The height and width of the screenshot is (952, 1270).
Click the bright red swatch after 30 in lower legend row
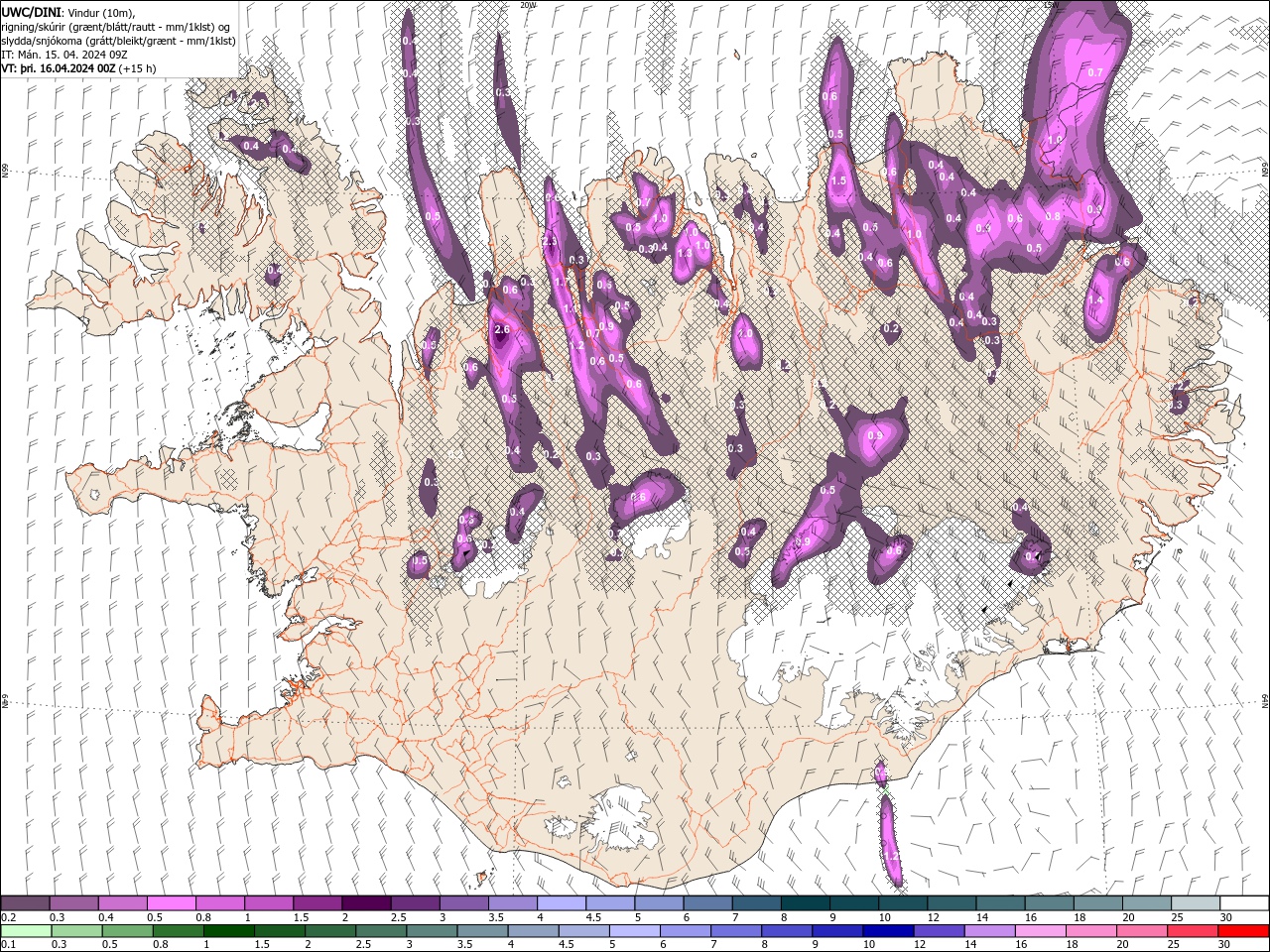tap(1245, 931)
